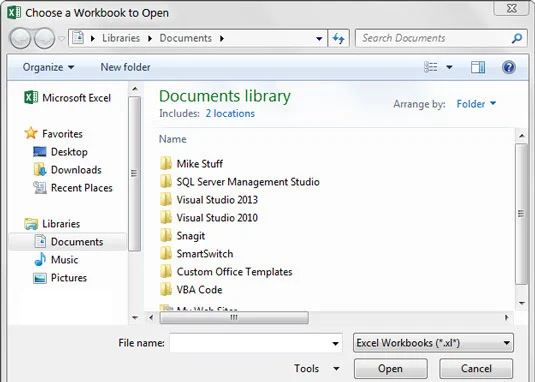Open the Tools menu
Viewport: 535px width, 382px height.
coord(316,368)
